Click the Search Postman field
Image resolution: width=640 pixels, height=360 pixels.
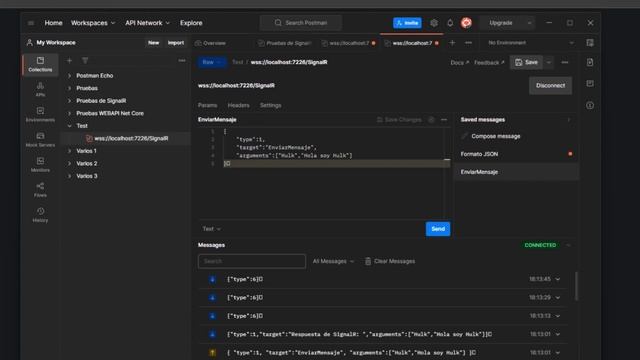(x=301, y=23)
